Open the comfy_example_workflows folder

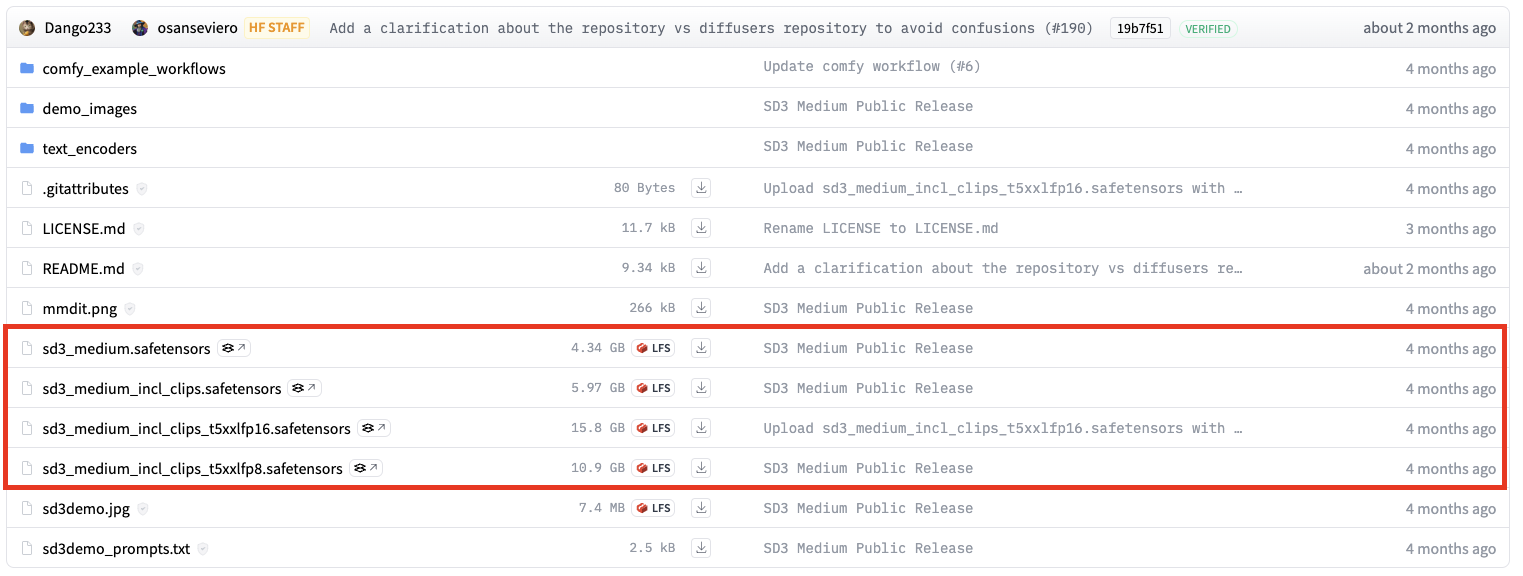click(134, 69)
